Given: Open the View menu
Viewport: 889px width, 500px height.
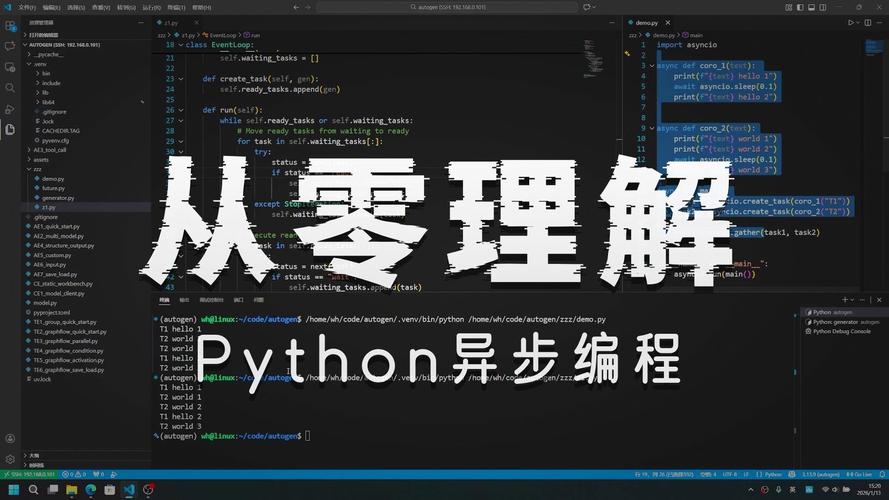Looking at the screenshot, I should [101, 7].
